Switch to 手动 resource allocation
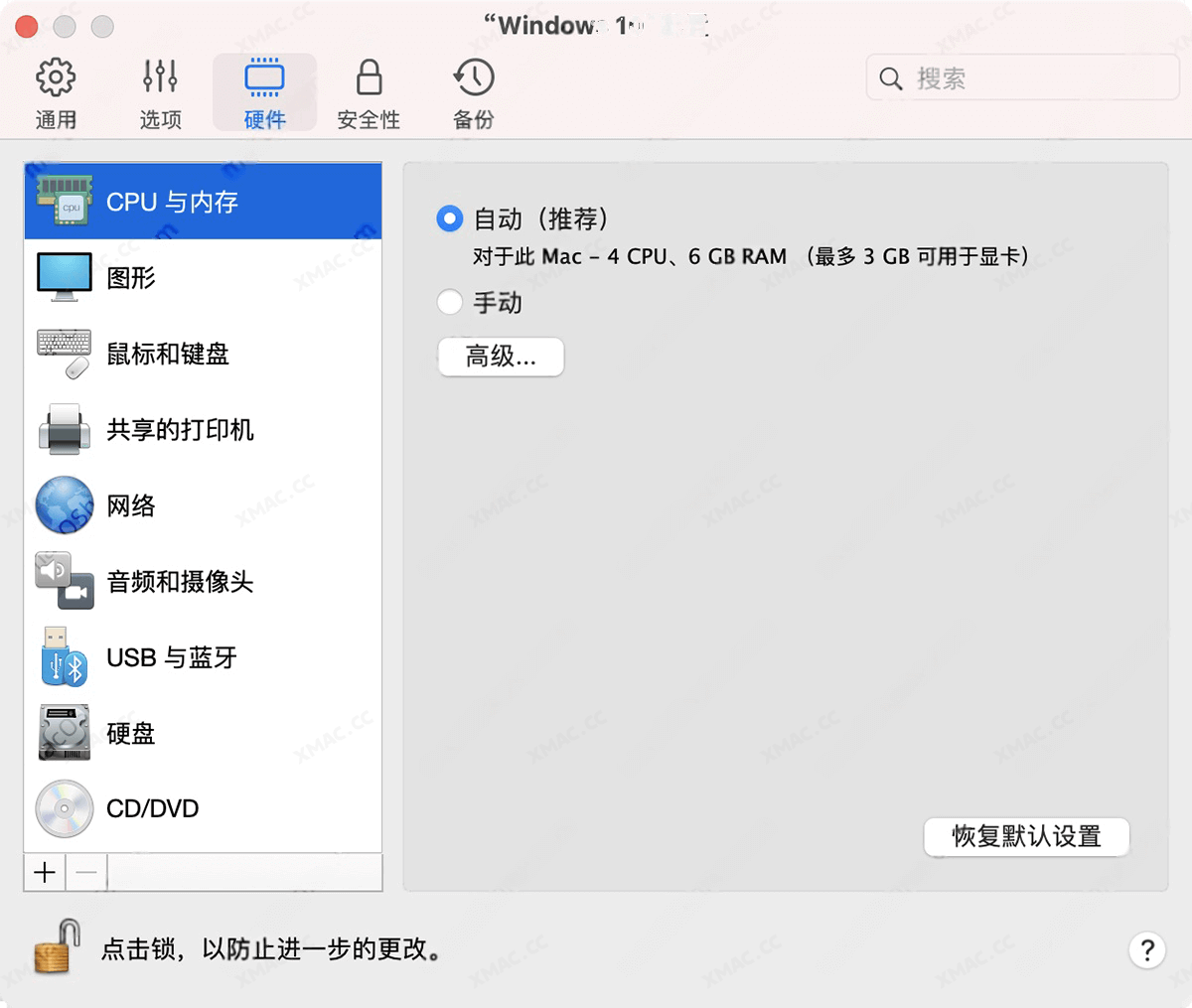This screenshot has height=1008, width=1192. pyautogui.click(x=449, y=302)
